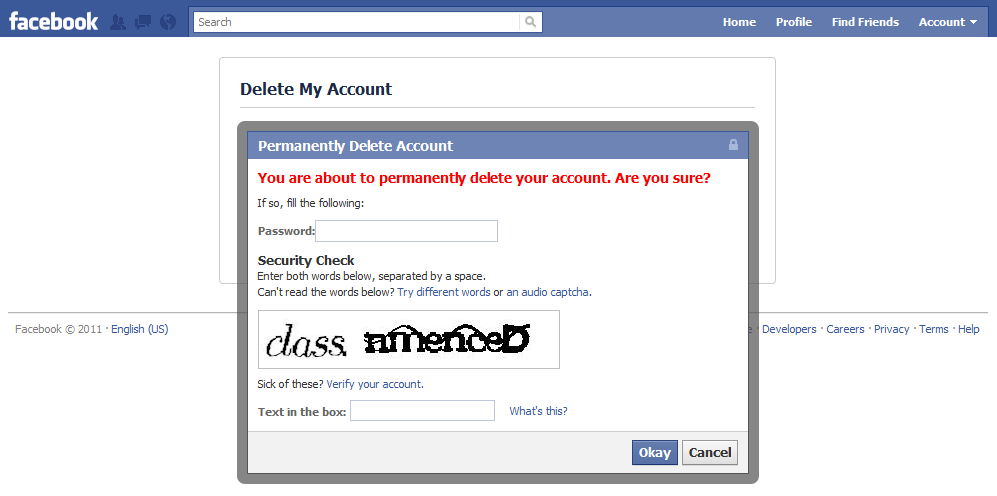This screenshot has width=997, height=496.
Task: Open the messages icon
Action: click(x=143, y=22)
